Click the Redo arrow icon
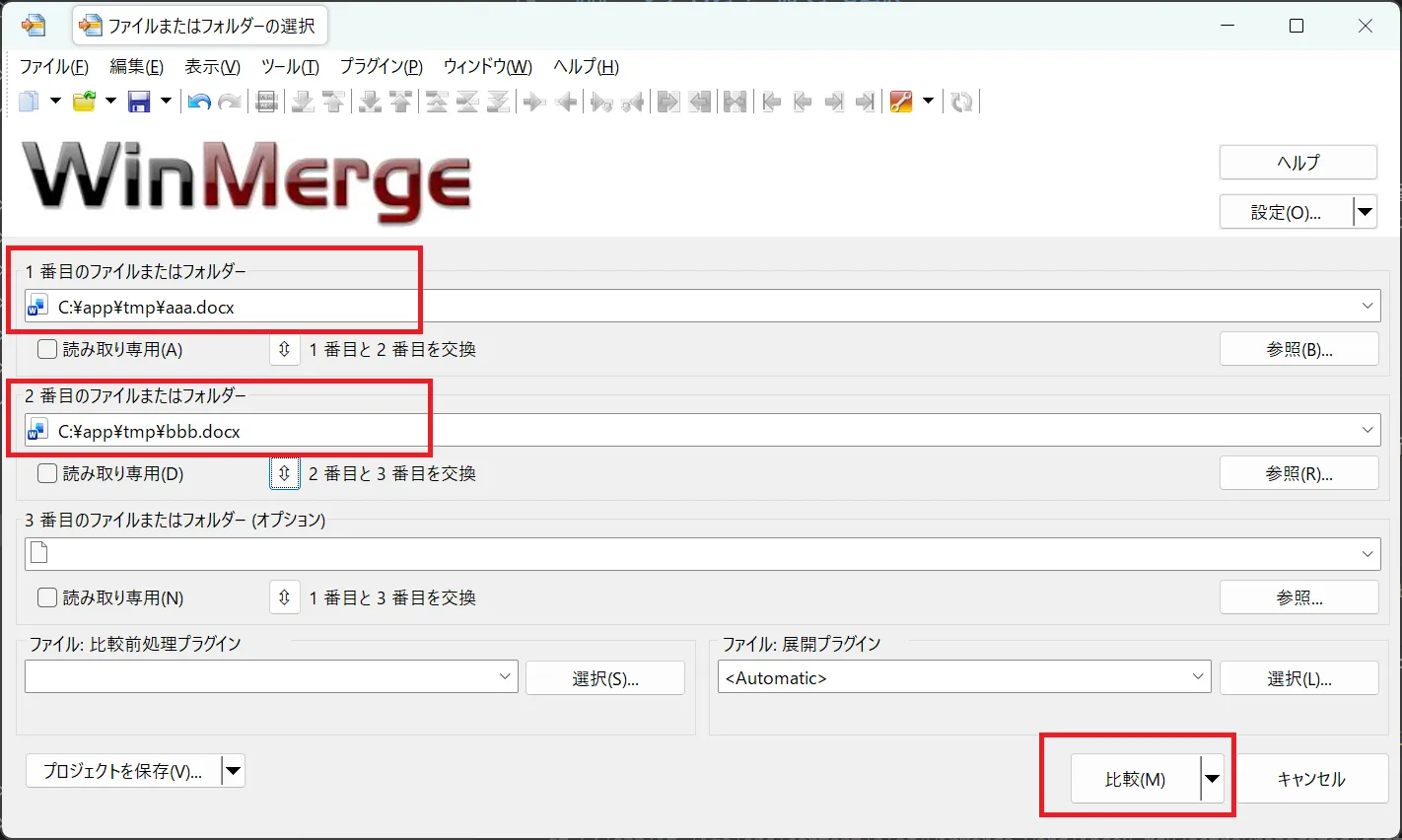Viewport: 1402px width, 840px height. [x=230, y=102]
